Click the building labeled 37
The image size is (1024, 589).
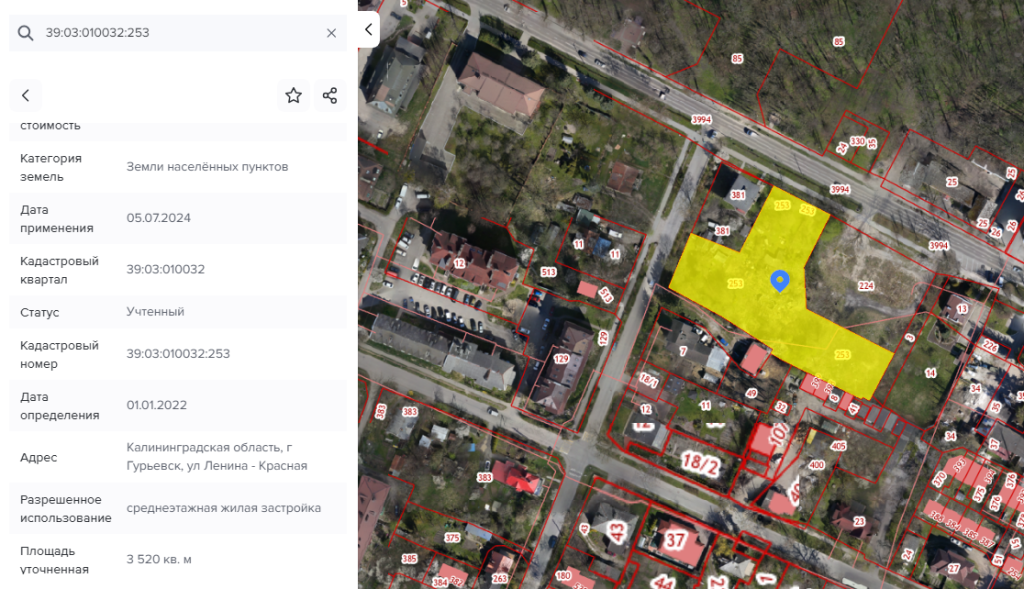click(x=676, y=541)
